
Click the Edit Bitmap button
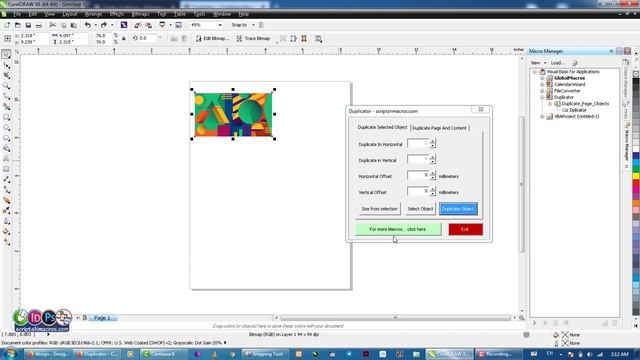click(x=212, y=38)
